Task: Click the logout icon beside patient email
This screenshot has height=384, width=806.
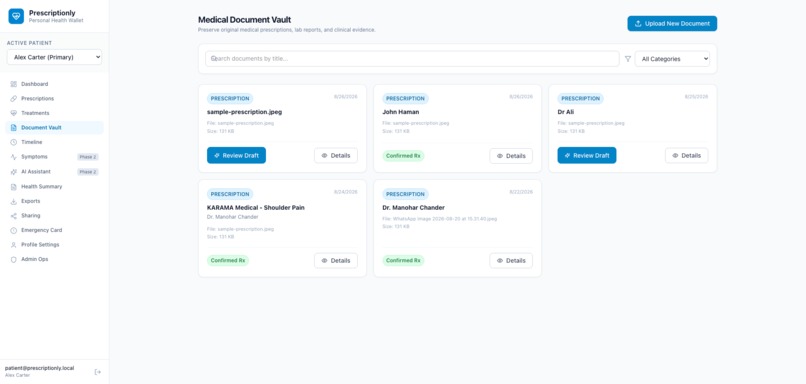Action: [x=98, y=372]
